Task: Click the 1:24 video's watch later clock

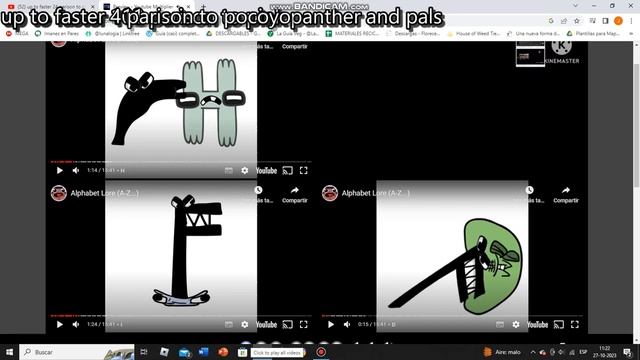Action: pos(258,190)
